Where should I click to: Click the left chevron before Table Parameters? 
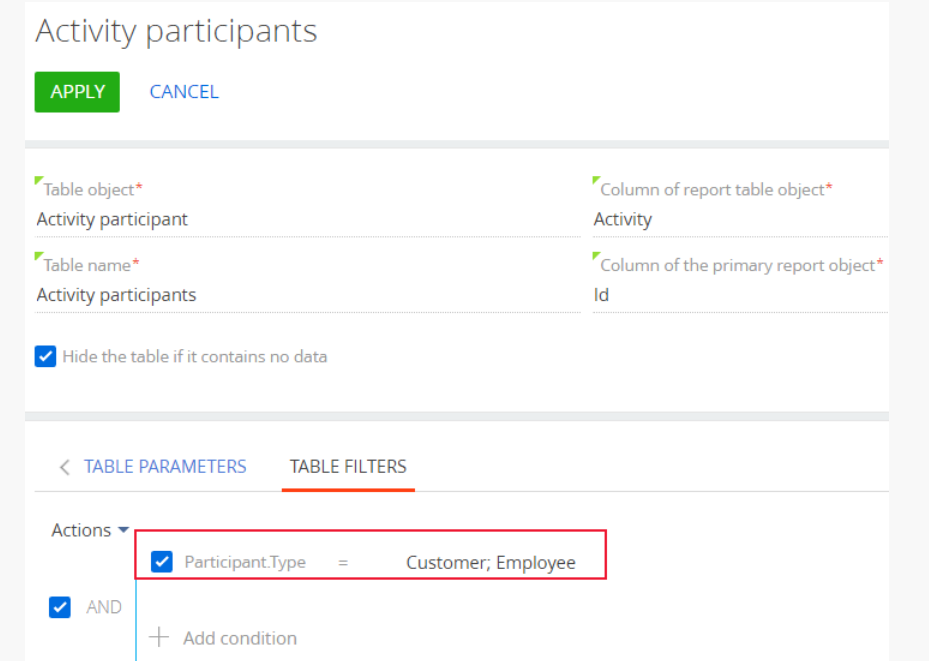click(65, 467)
